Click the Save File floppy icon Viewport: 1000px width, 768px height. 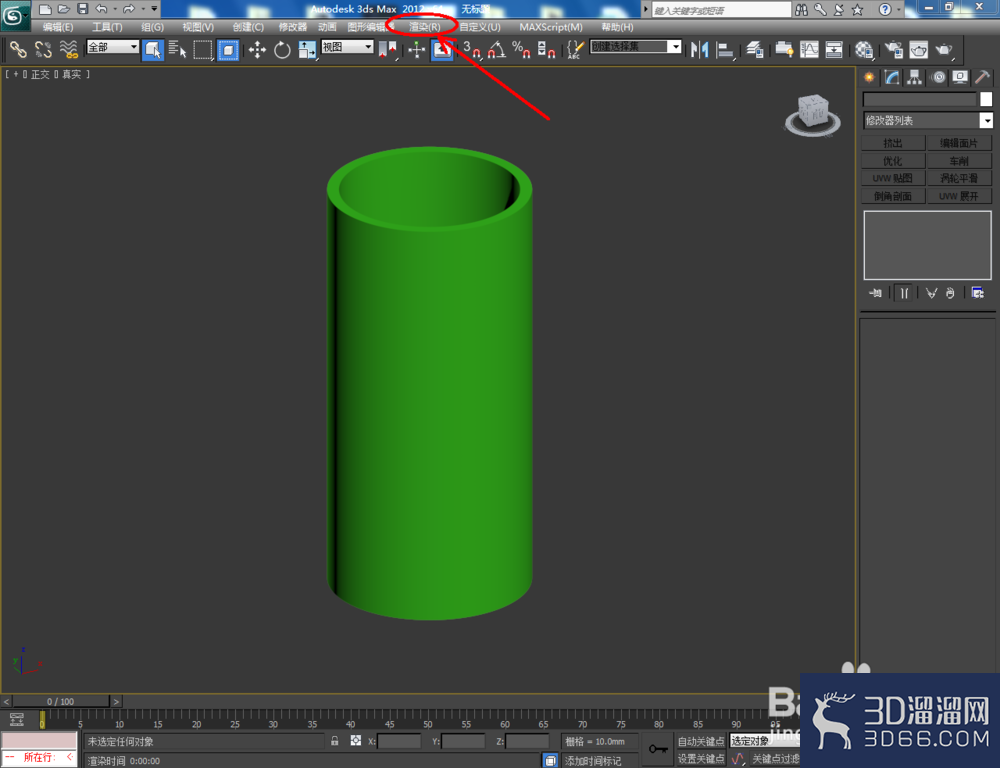click(83, 9)
